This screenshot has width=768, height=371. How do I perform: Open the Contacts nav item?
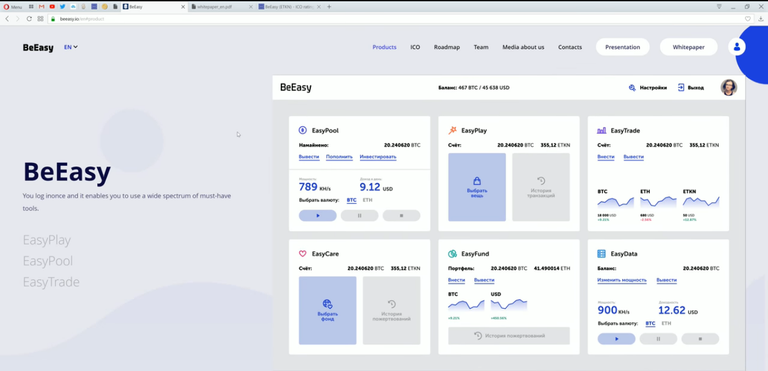(570, 47)
